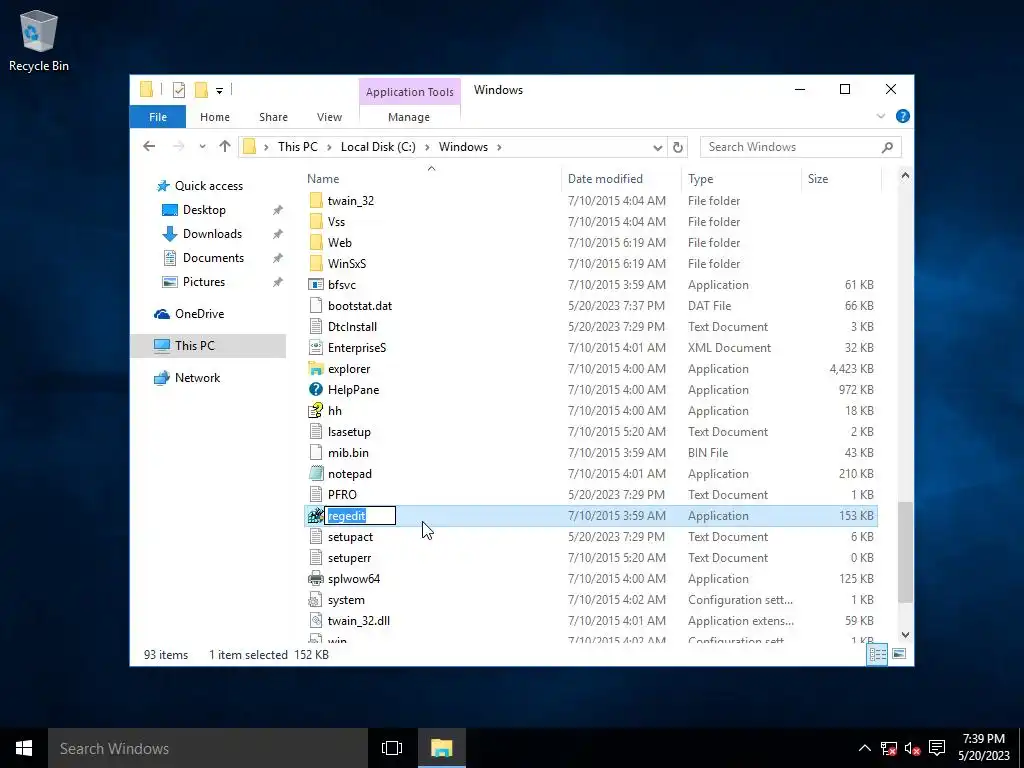Go up one folder level with Up arrow

[225, 147]
